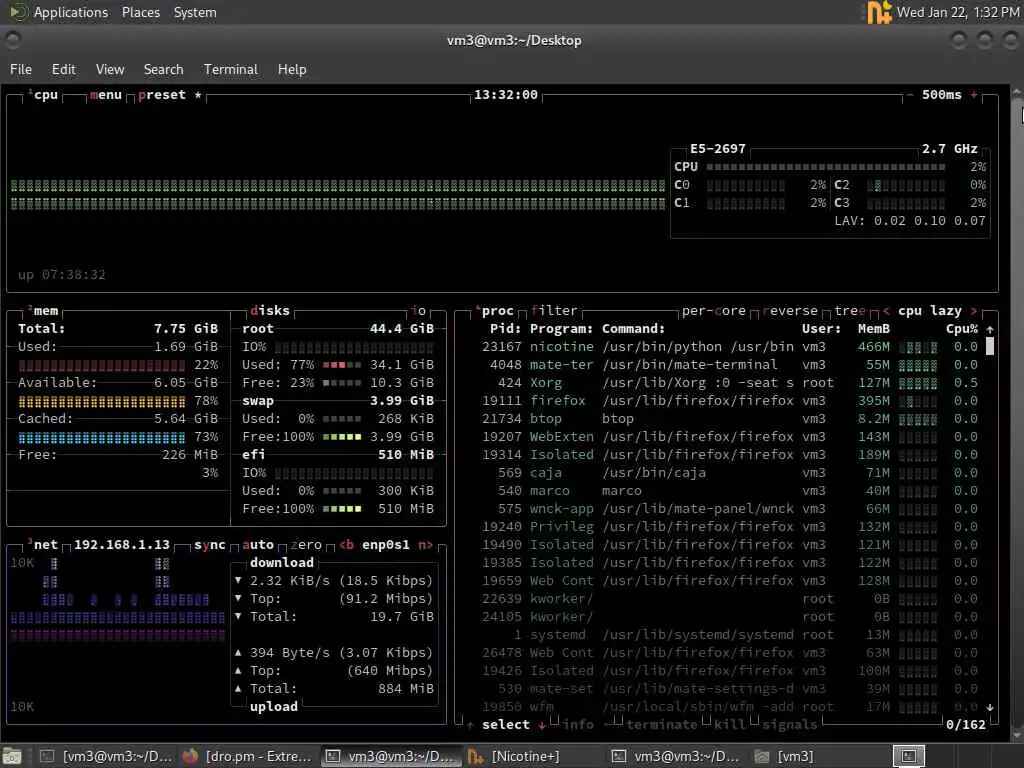Toggle per-core process CPU usage
The image size is (1024, 768).
point(714,311)
